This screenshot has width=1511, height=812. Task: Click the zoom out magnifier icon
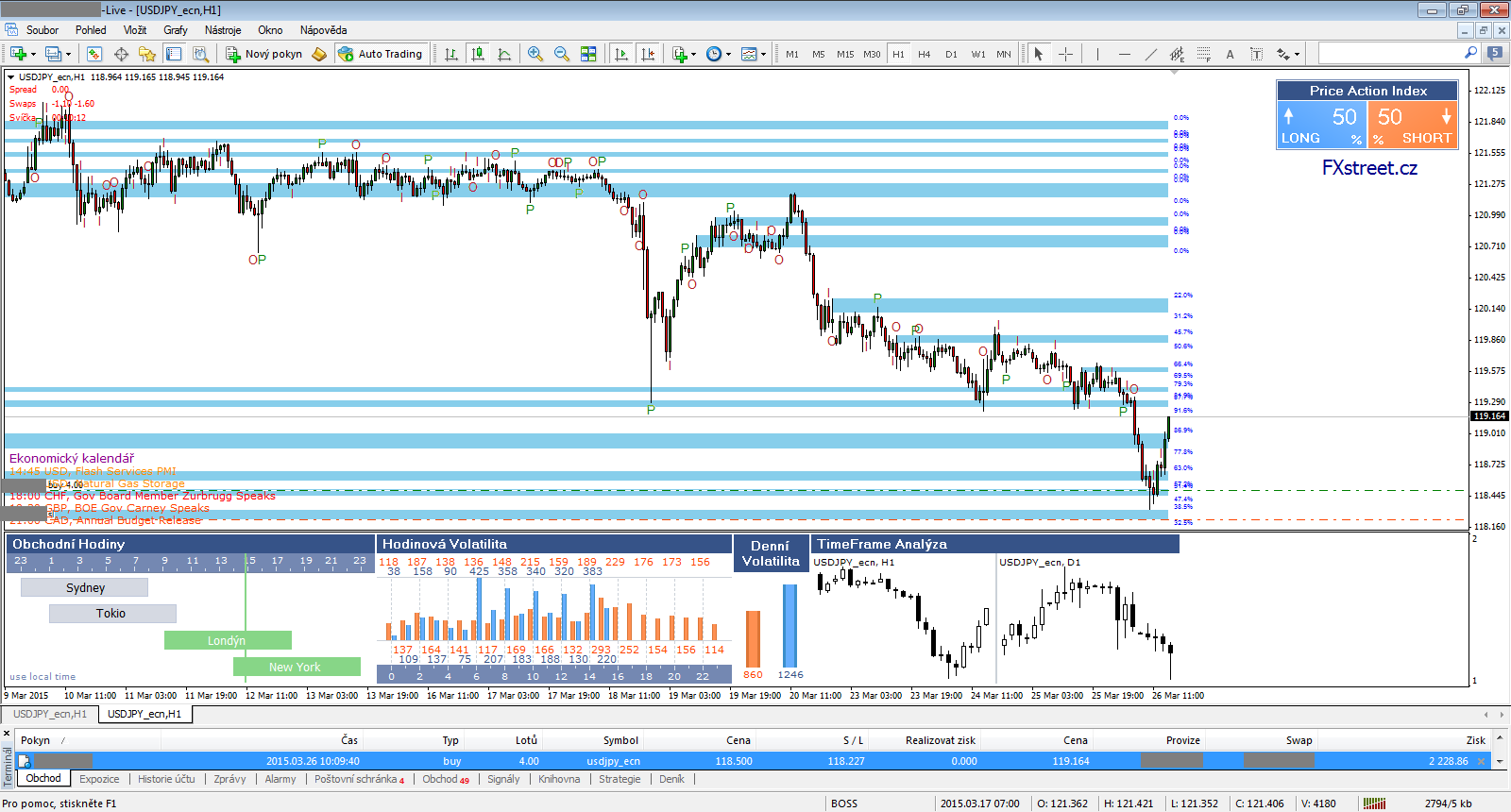pos(562,54)
